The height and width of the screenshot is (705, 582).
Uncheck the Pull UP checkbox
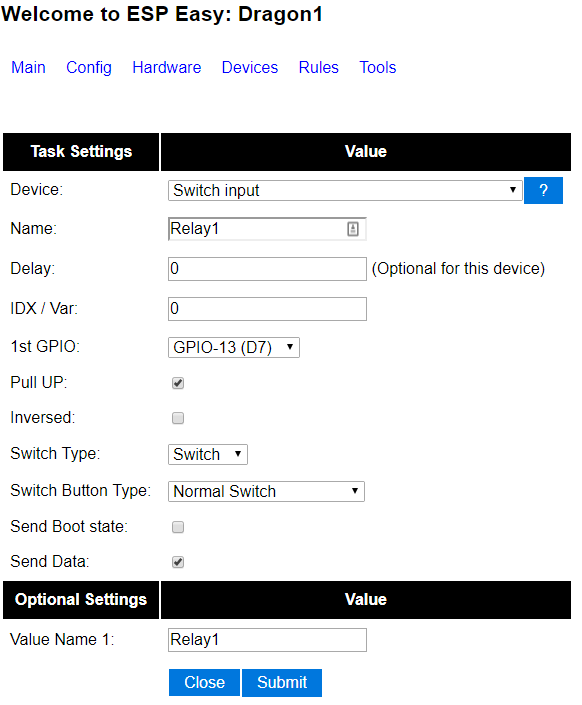point(178,383)
